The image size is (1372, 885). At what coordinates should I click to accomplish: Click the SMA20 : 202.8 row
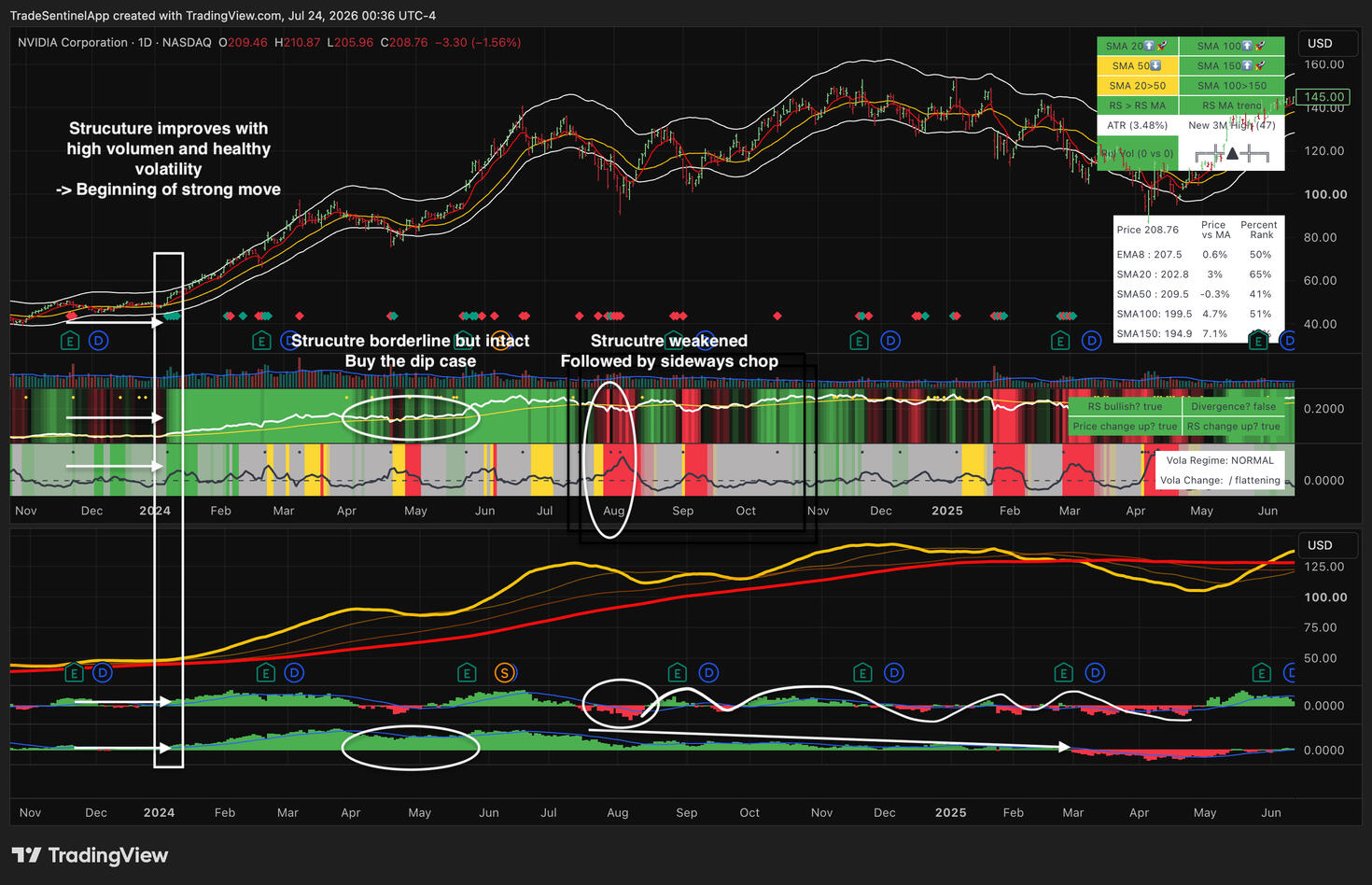(x=1198, y=274)
